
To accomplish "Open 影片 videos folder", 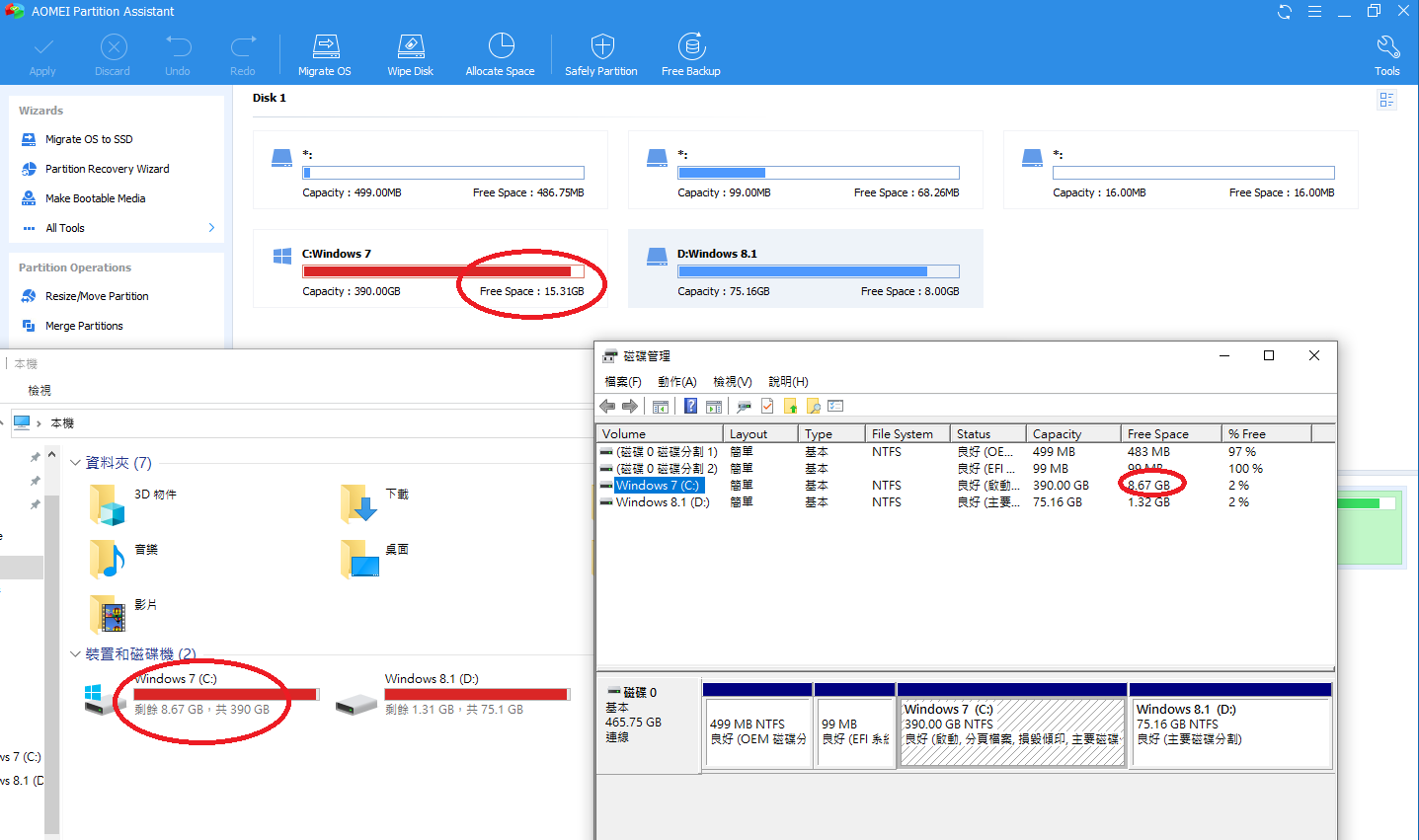I will click(x=123, y=614).
